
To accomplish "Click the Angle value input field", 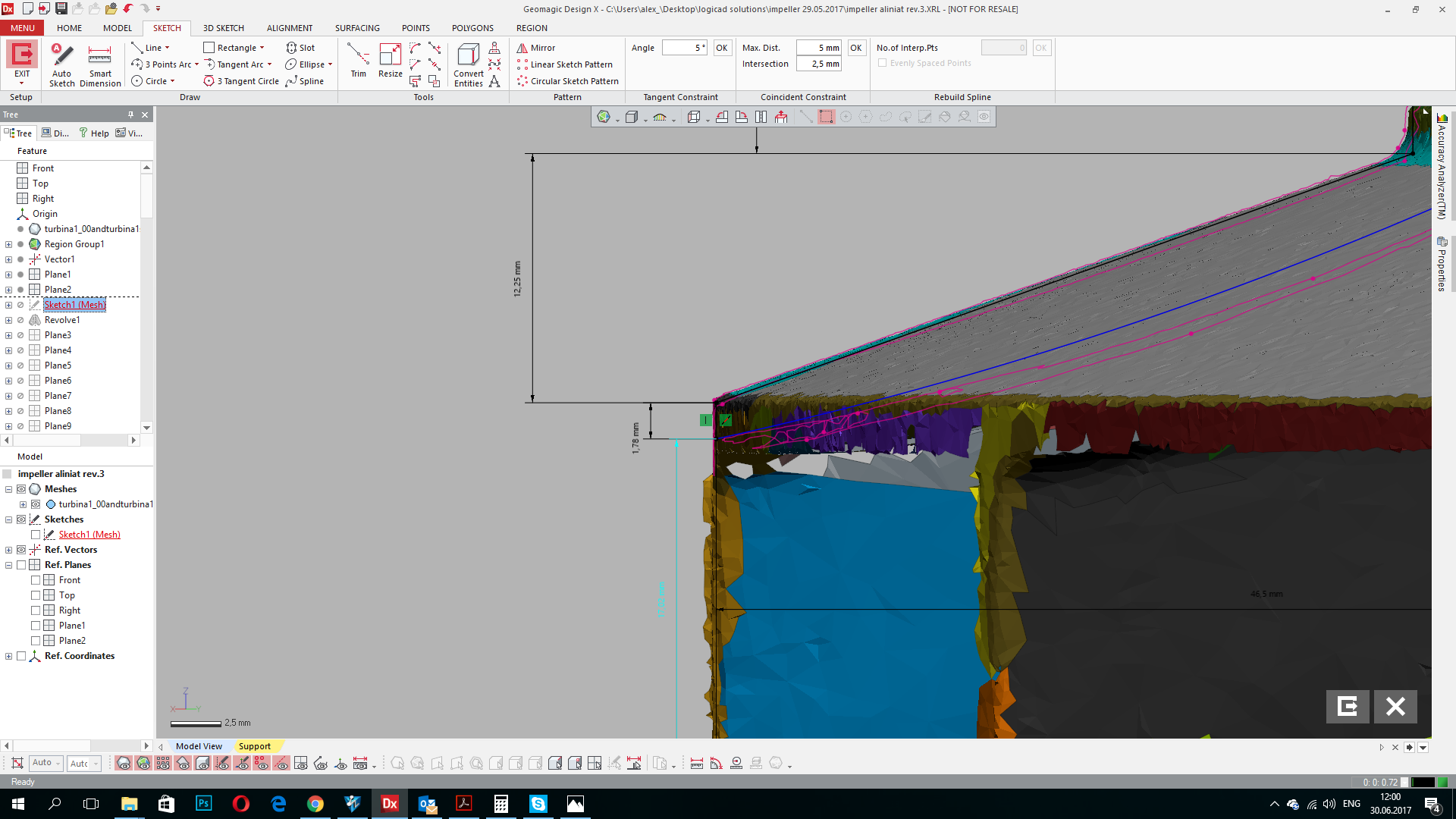I will [685, 48].
